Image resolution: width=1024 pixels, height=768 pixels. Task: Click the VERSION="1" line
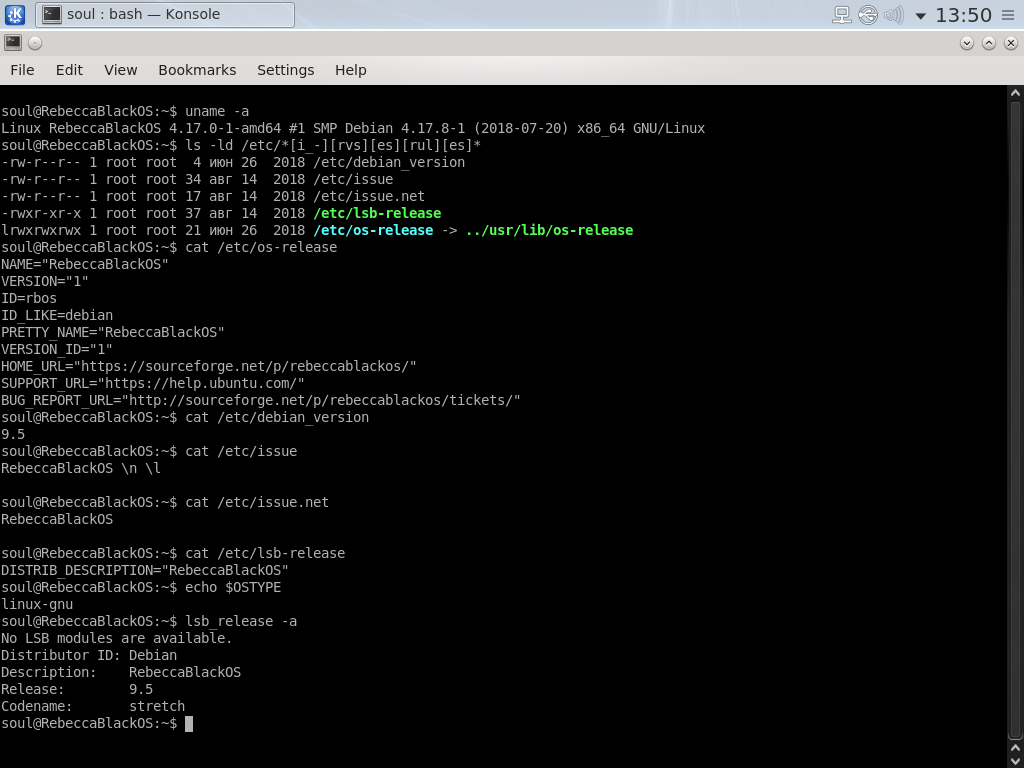click(44, 281)
